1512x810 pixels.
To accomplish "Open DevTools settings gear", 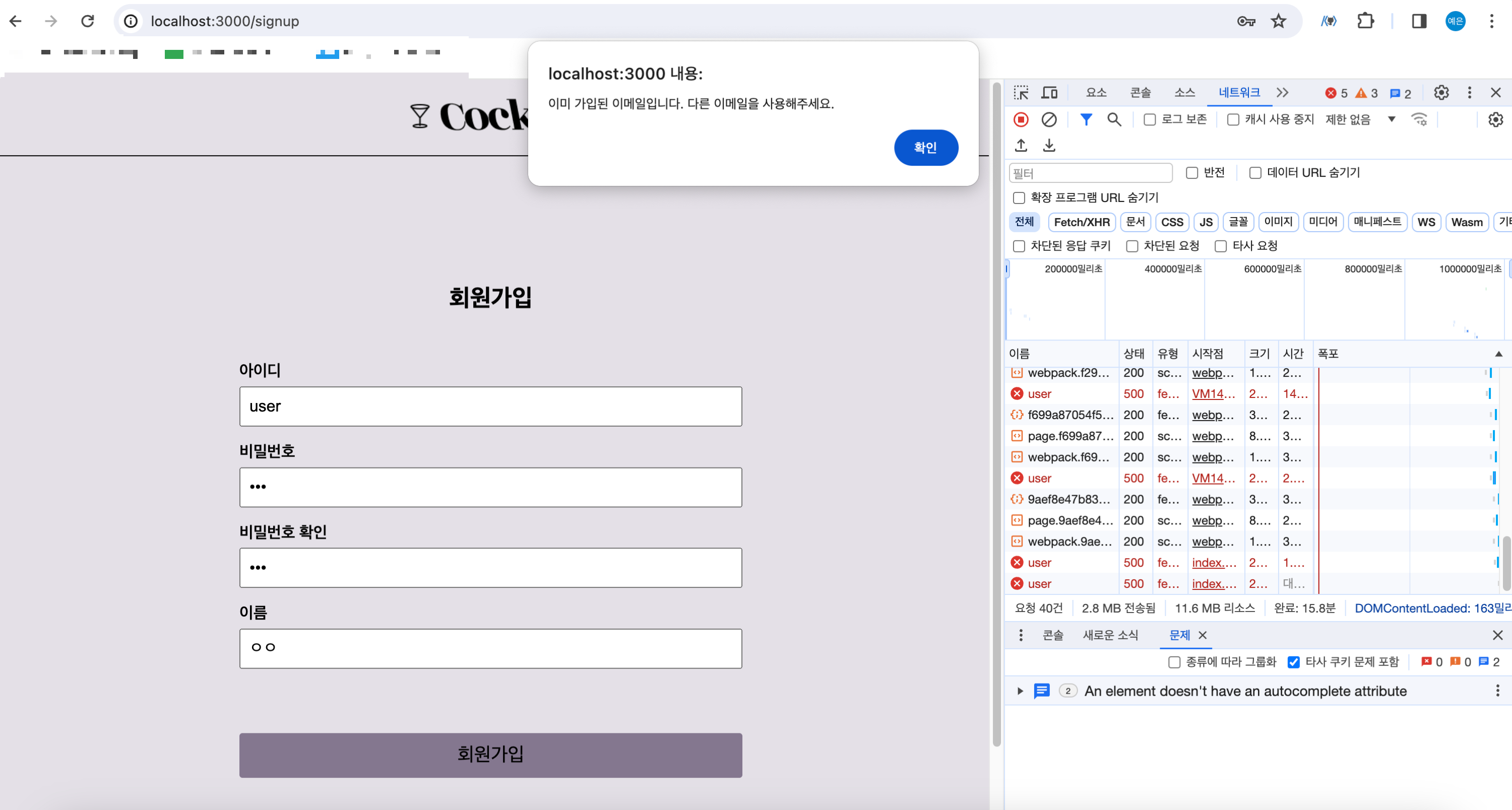I will [x=1441, y=93].
